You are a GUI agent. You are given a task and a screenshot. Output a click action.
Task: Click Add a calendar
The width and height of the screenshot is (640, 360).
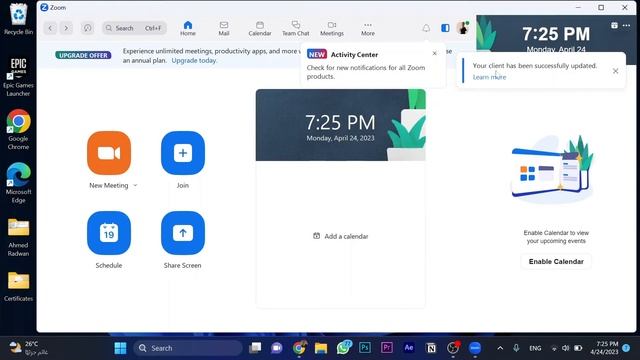click(x=340, y=236)
